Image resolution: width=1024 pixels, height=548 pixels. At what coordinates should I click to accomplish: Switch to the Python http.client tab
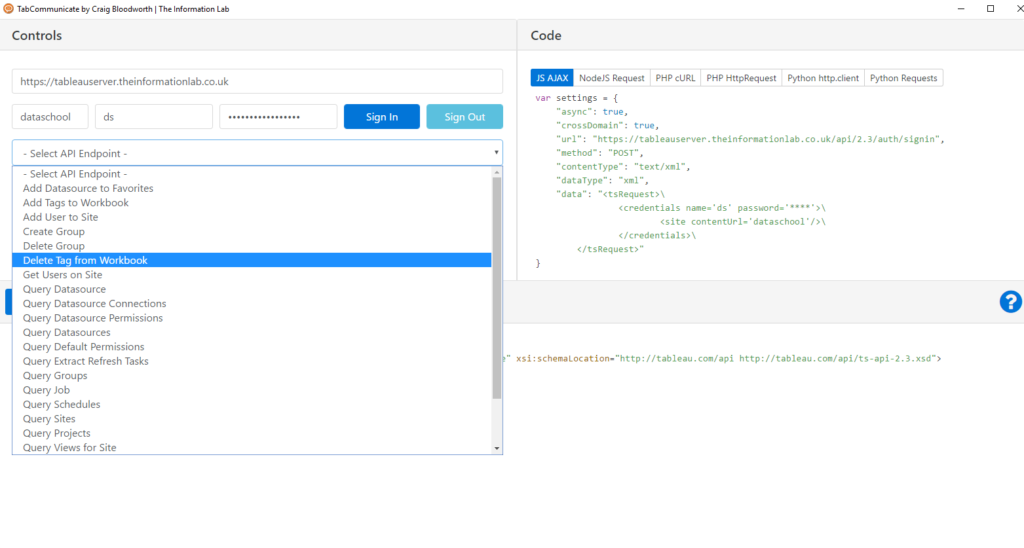tap(823, 78)
